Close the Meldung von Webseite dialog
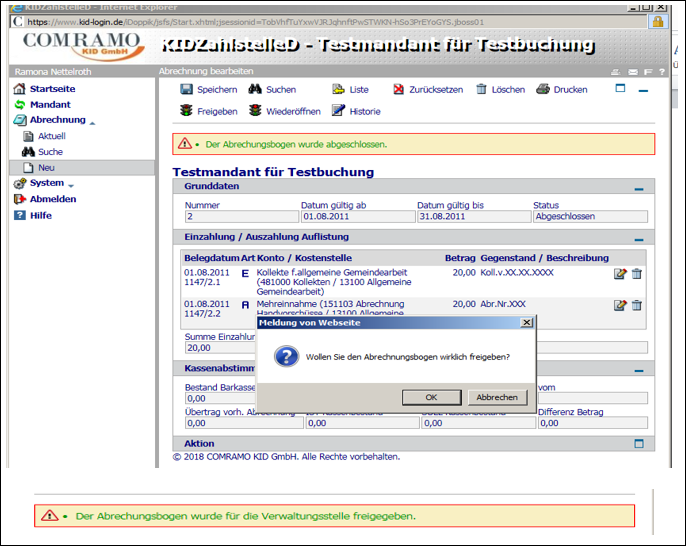686x546 pixels. point(527,322)
